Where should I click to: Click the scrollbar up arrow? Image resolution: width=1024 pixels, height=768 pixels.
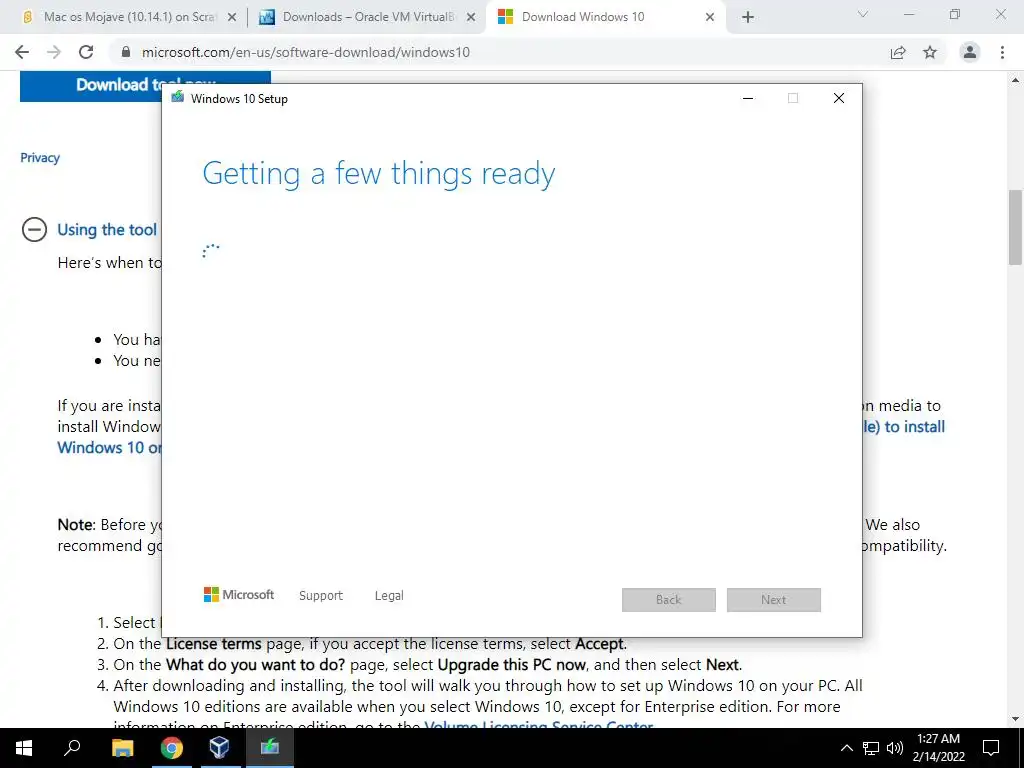point(1015,80)
